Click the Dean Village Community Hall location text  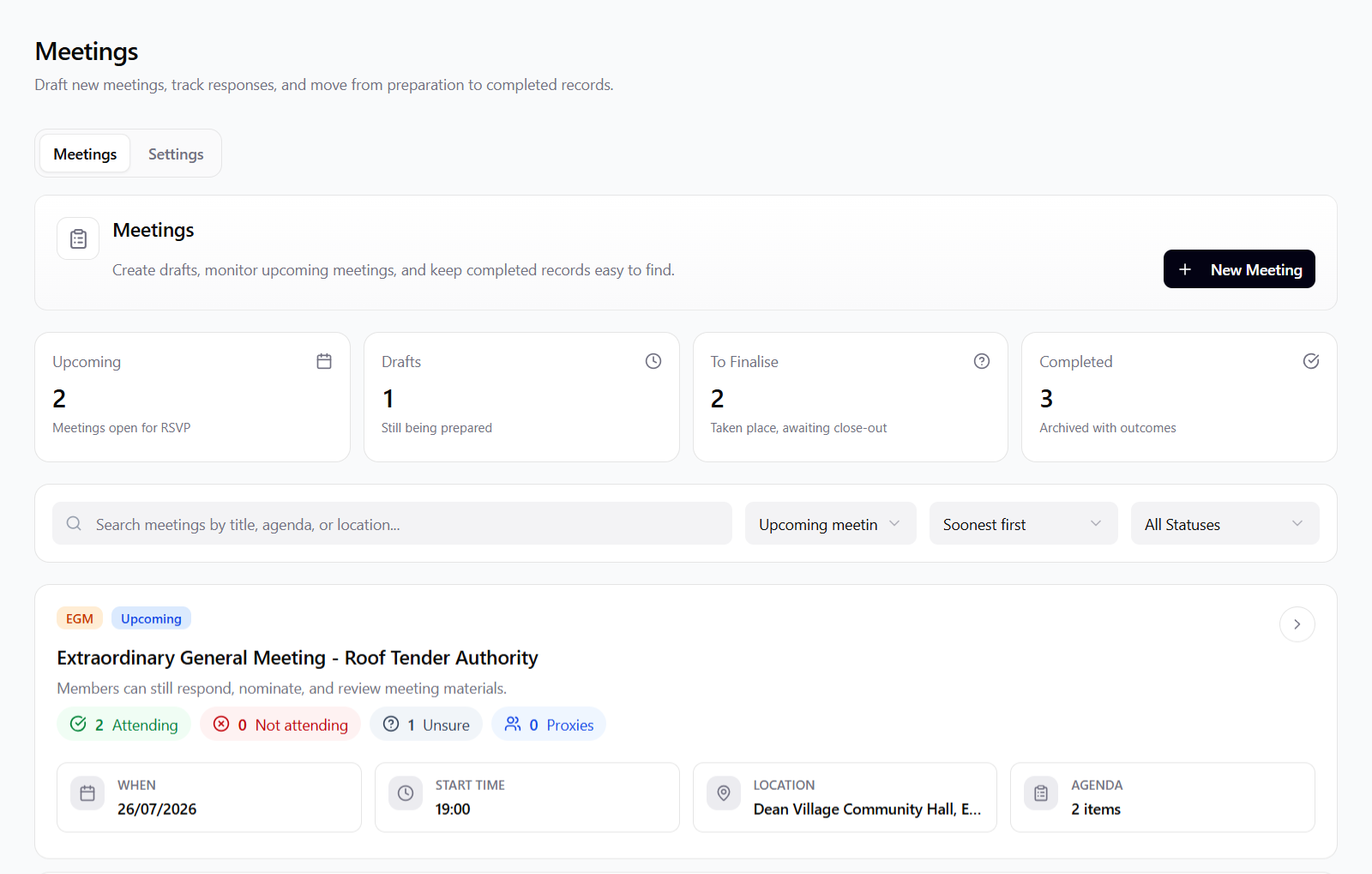(x=867, y=809)
